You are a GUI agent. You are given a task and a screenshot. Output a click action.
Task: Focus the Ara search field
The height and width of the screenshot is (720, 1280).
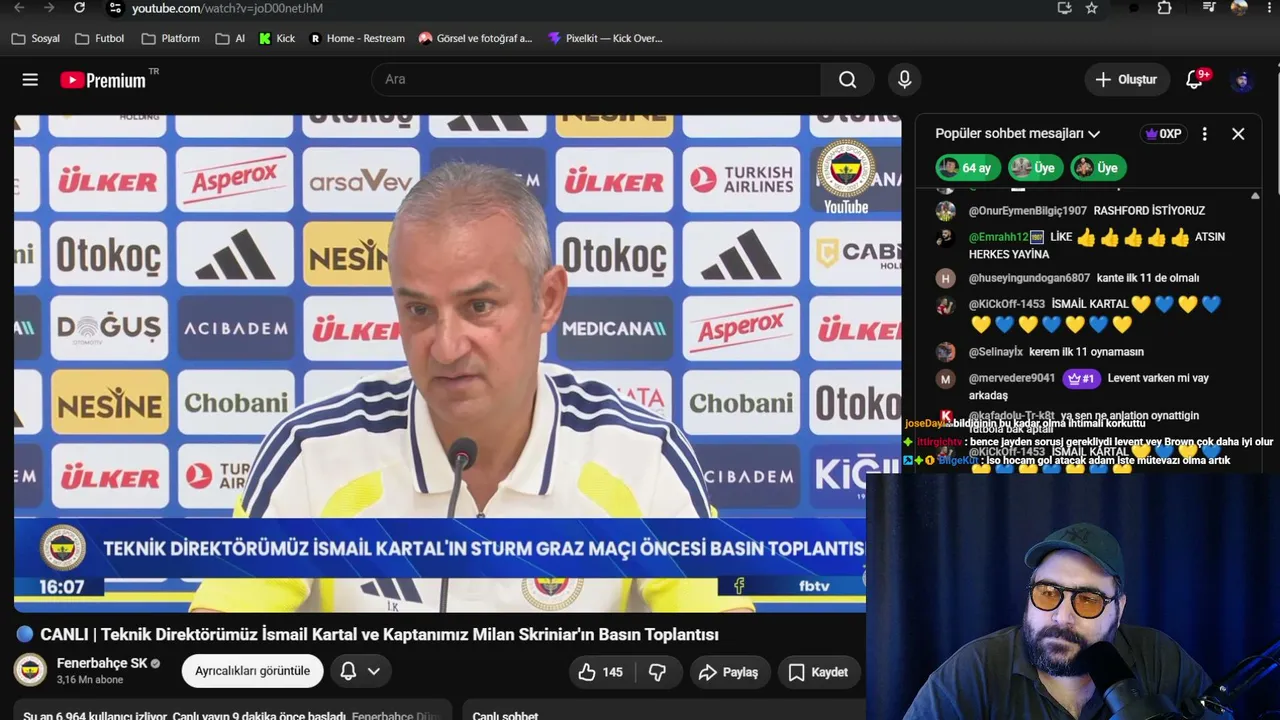point(596,80)
